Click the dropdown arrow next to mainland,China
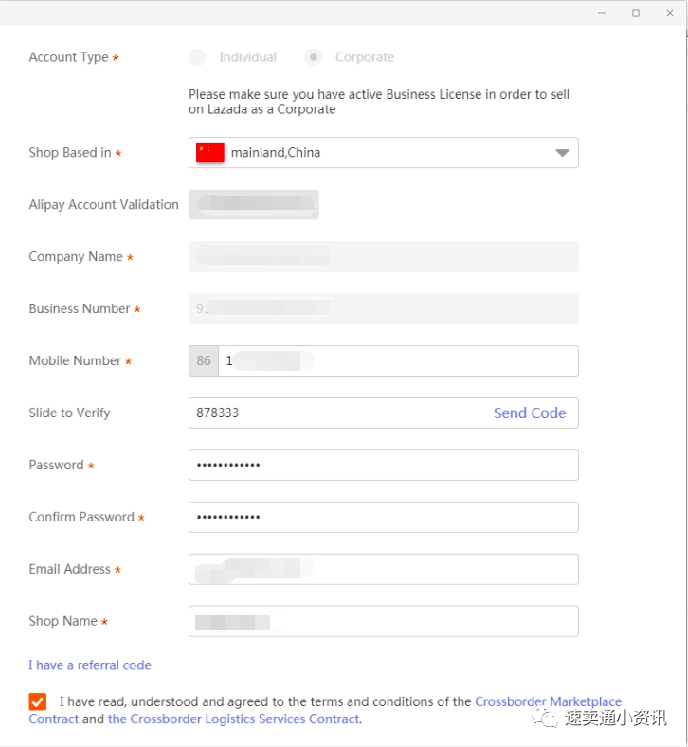The width and height of the screenshot is (688, 747). point(562,153)
